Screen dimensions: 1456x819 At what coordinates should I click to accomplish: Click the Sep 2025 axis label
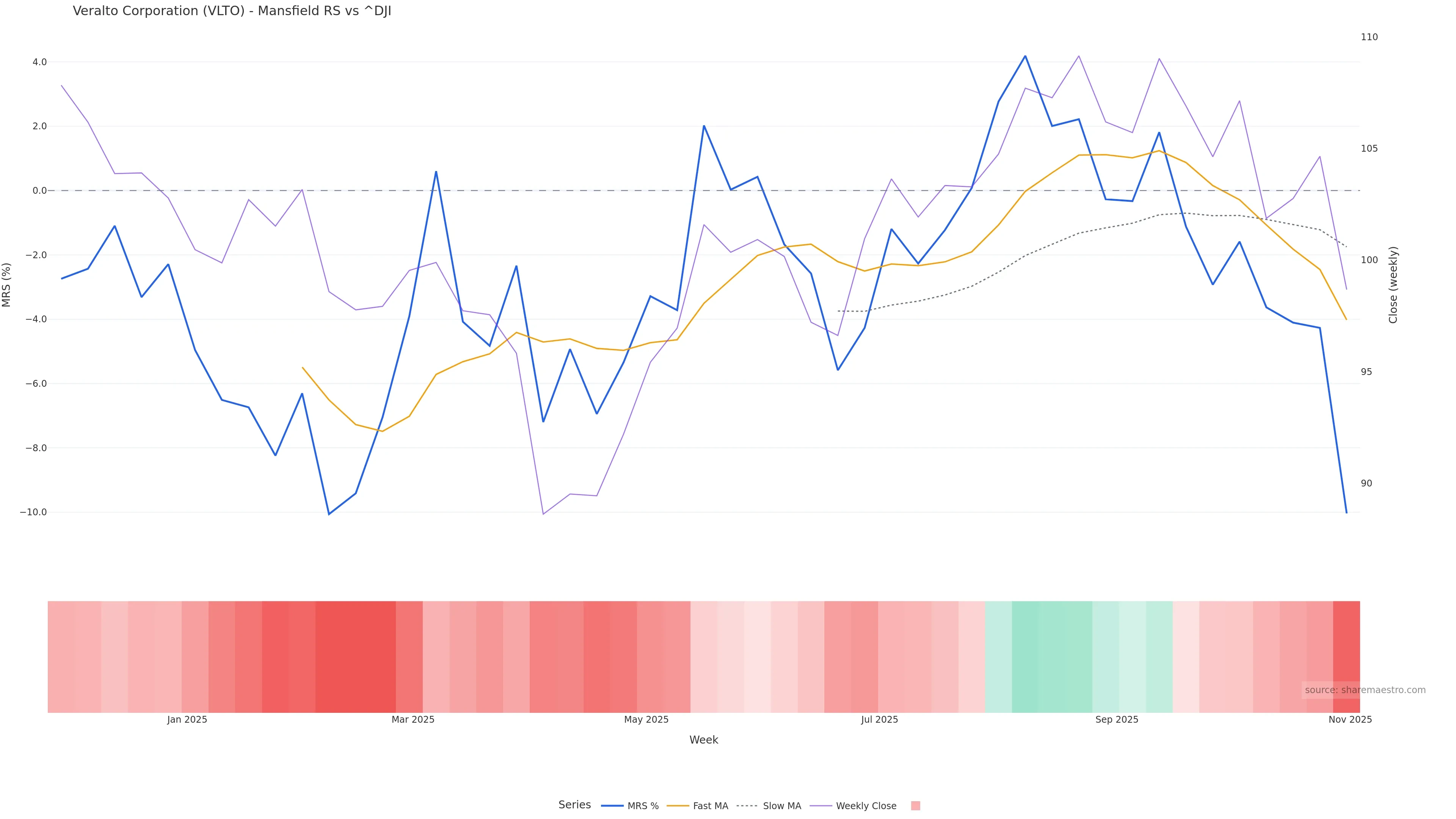point(1116,720)
